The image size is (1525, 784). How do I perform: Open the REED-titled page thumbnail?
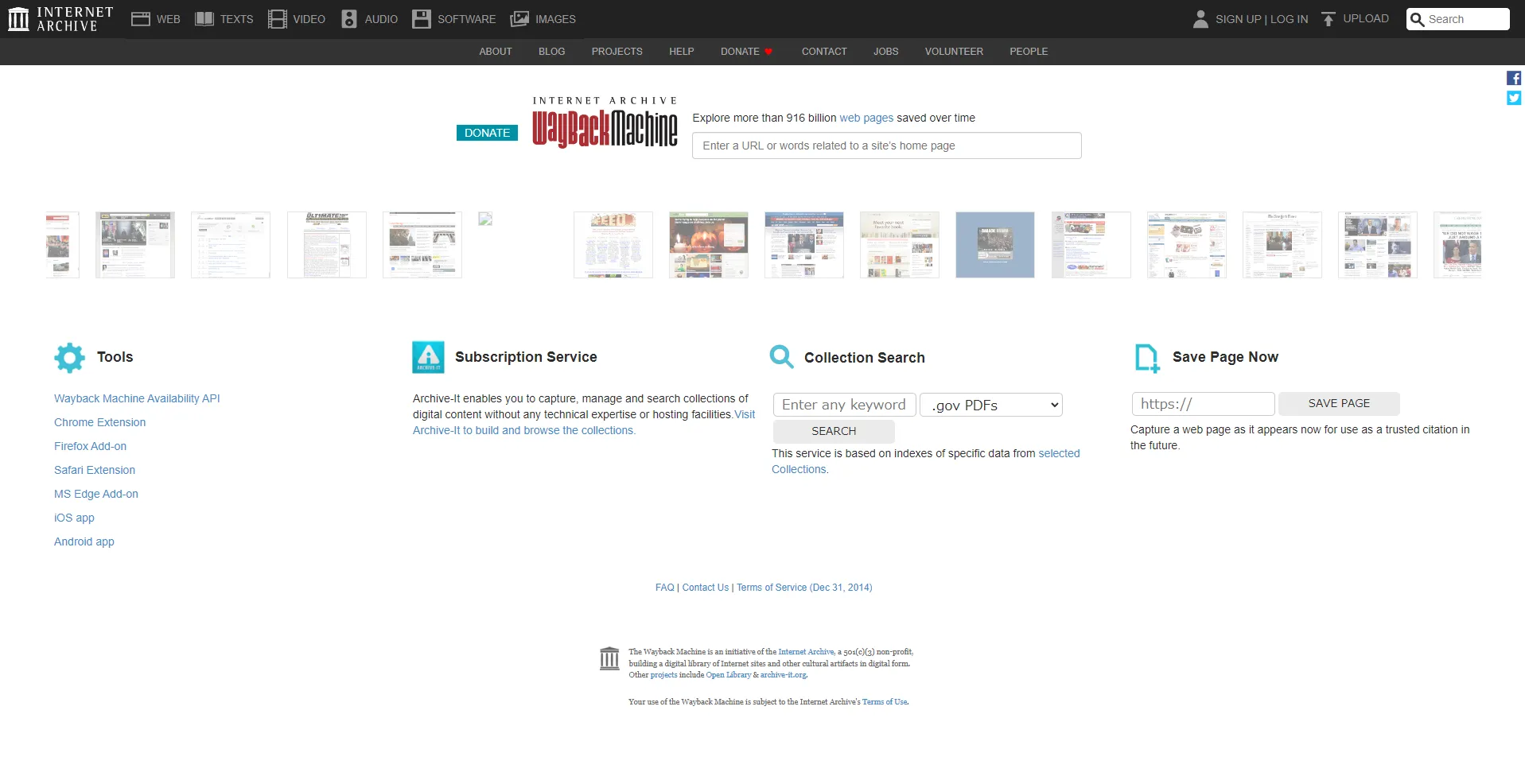613,245
